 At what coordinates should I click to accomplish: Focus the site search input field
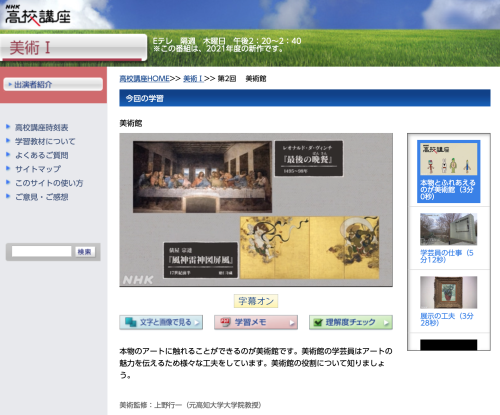click(x=42, y=251)
